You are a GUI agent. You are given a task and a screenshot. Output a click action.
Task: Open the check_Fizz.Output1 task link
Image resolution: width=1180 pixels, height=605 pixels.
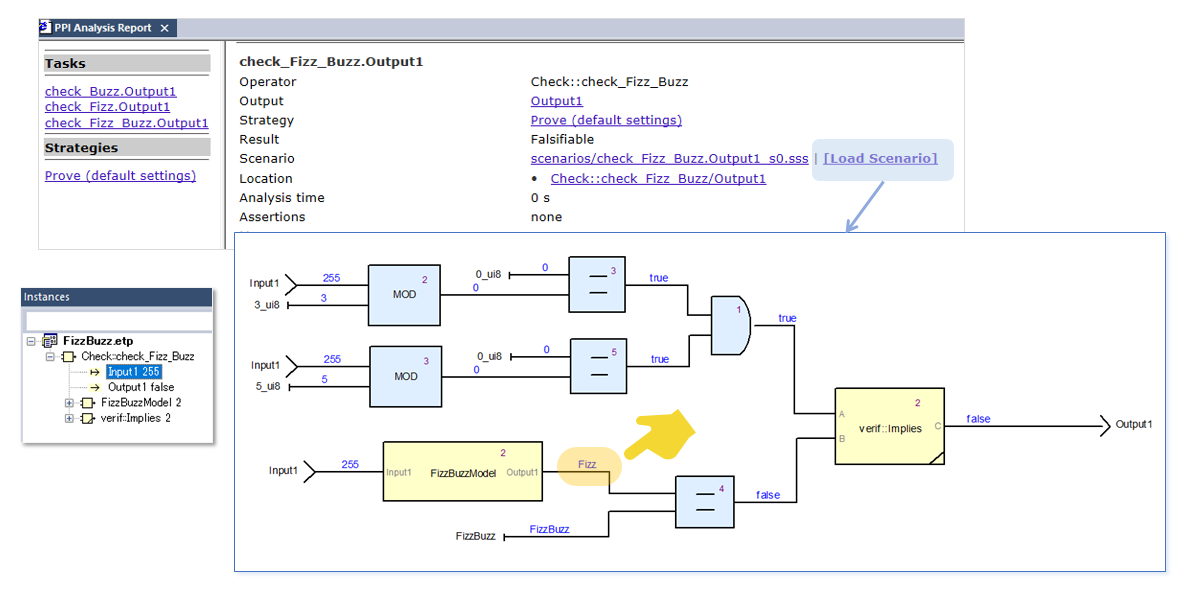[107, 107]
